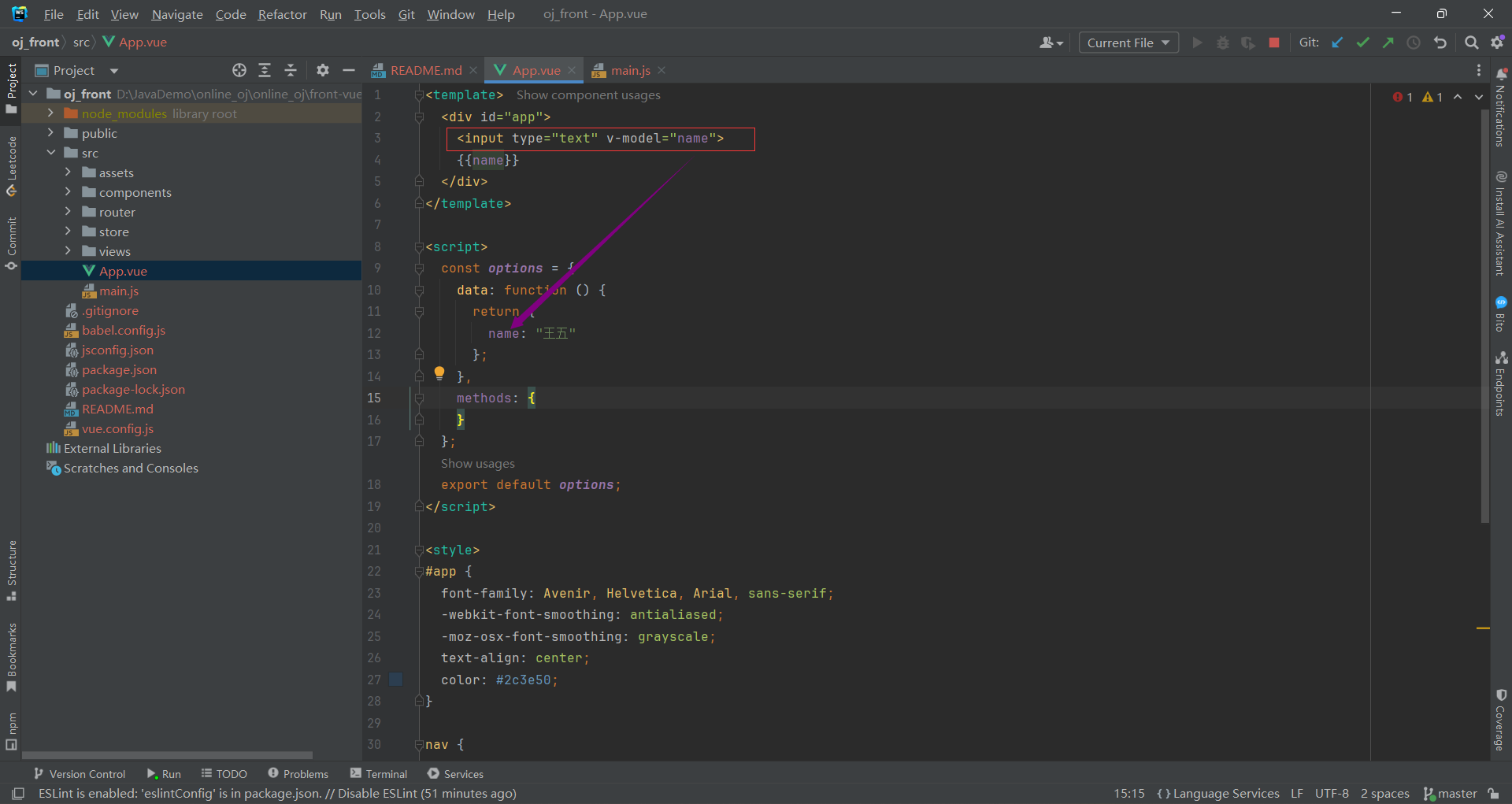Toggle the npm tool window

click(x=11, y=732)
